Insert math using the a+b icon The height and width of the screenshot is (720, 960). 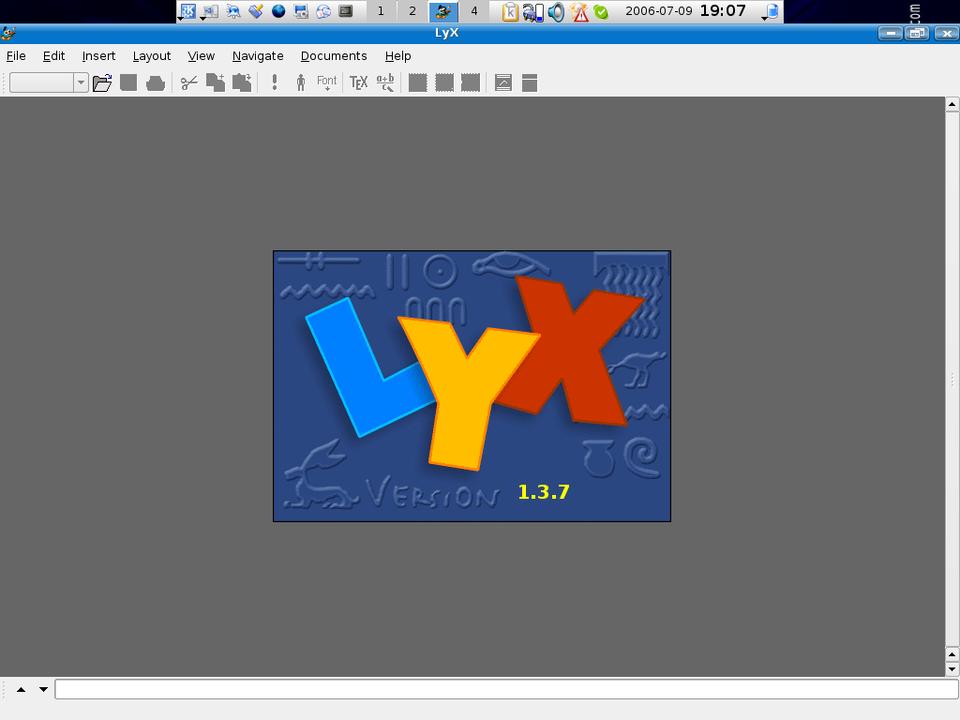(385, 83)
